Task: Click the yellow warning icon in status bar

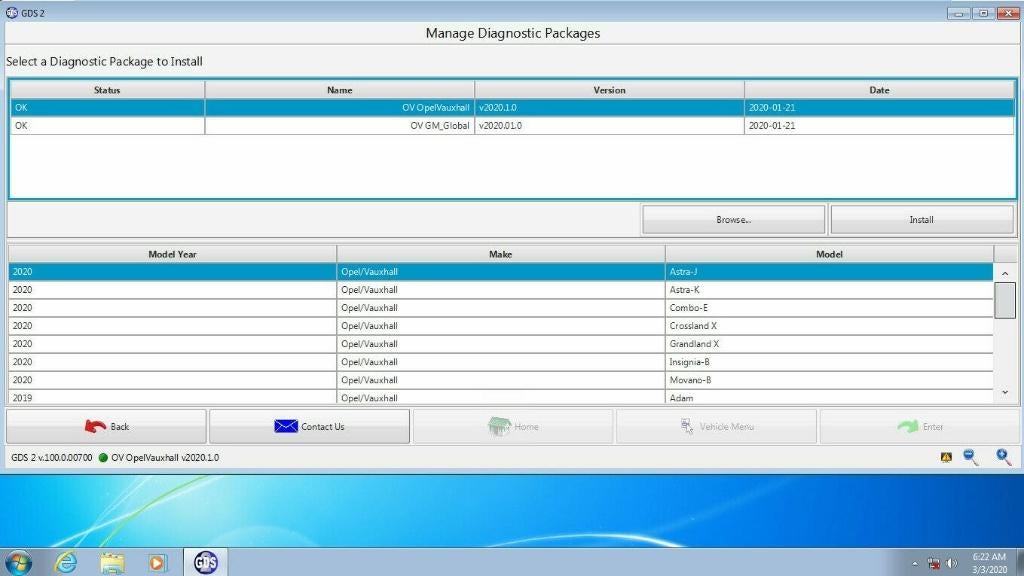Action: 946,457
